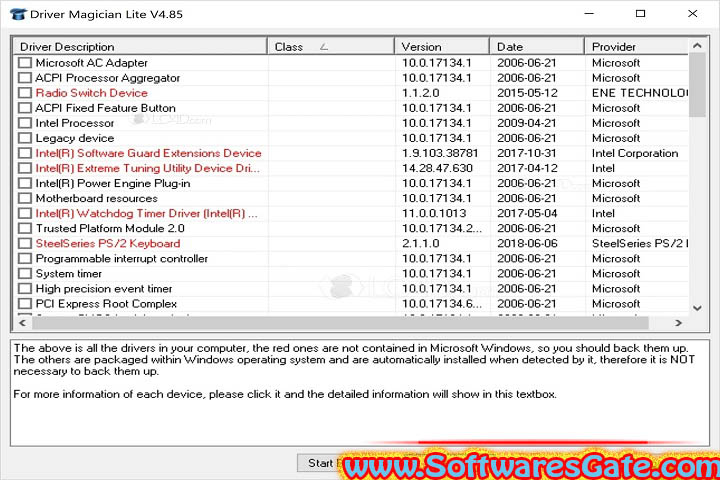
Task: Click the date 2018-06-06 cell
Action: (x=527, y=243)
